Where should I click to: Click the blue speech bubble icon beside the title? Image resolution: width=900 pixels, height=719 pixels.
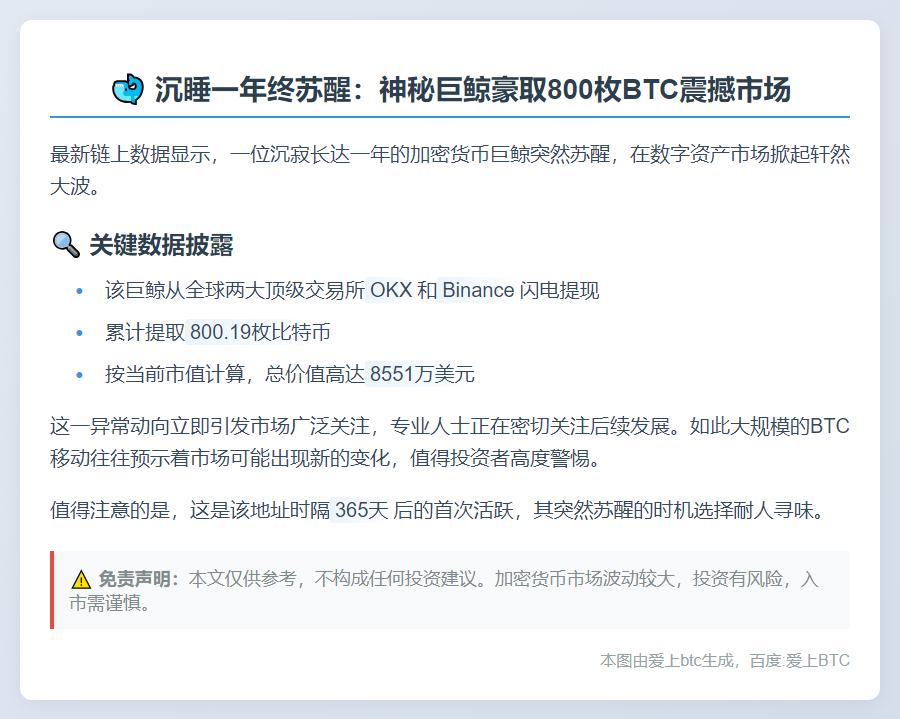(x=128, y=88)
